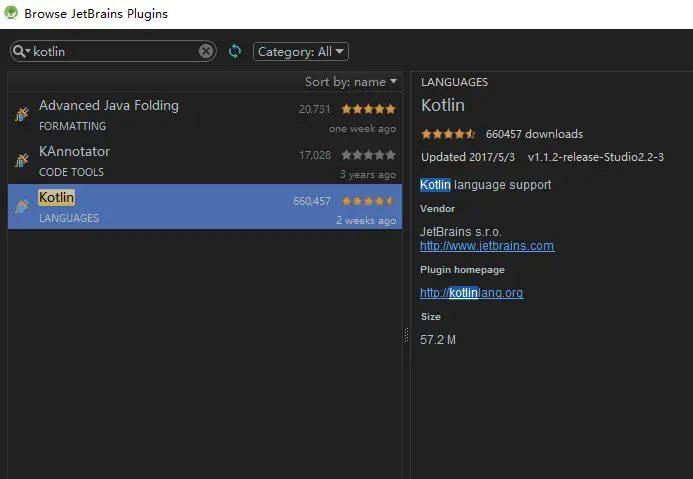Click KAnnotator grey star rating

pyautogui.click(x=369, y=155)
